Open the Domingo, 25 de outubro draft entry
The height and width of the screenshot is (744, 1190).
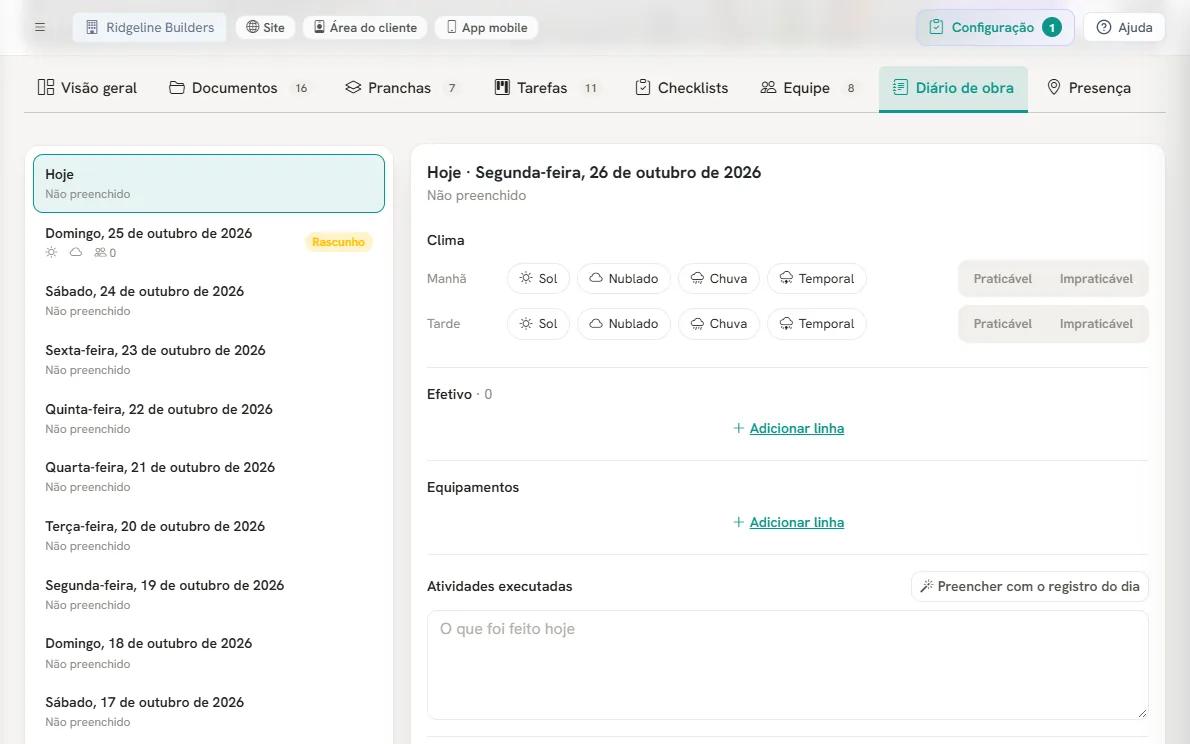(209, 242)
